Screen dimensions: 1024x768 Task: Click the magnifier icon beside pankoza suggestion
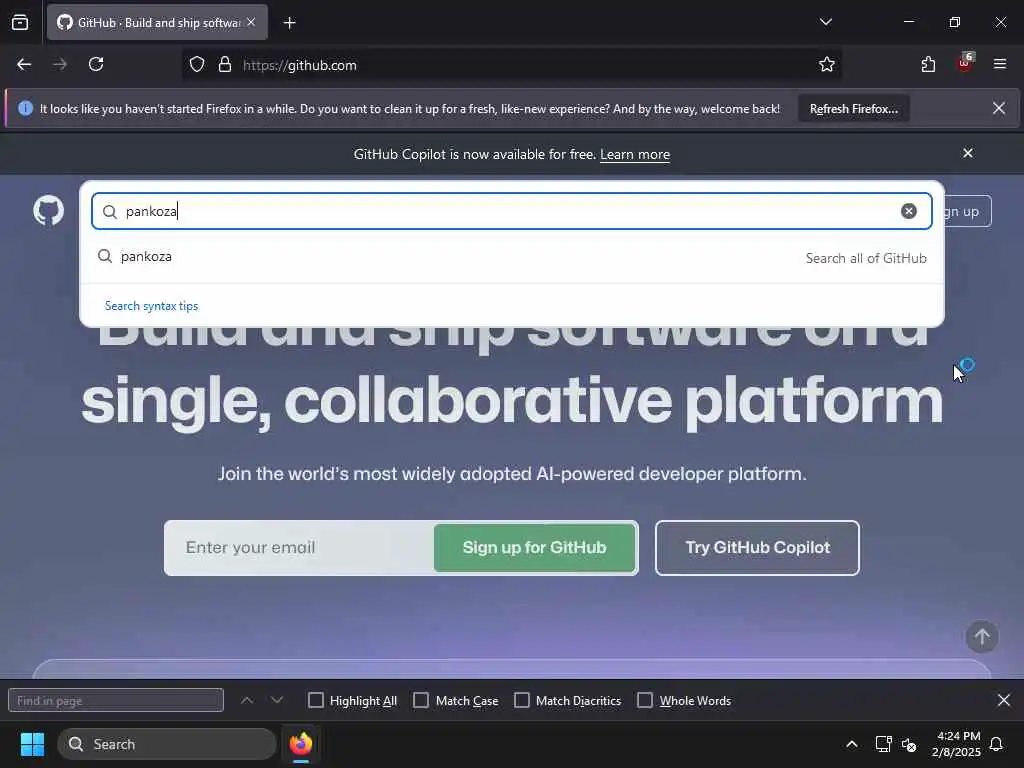tap(104, 256)
